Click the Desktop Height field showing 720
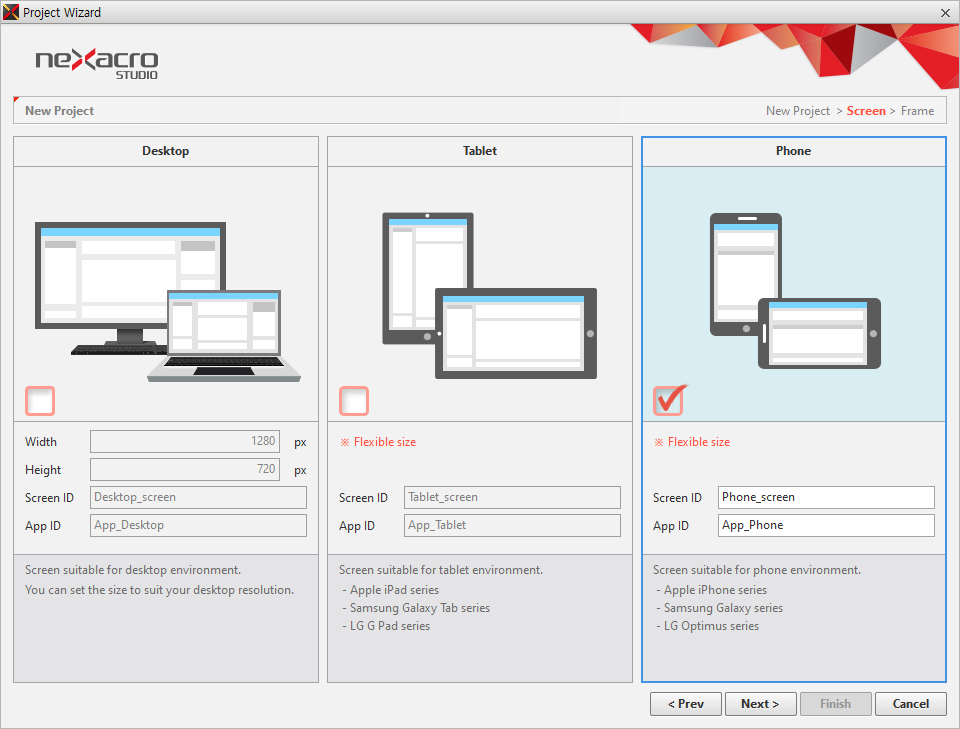Screen dimensions: 960x729 pyautogui.click(x=184, y=469)
